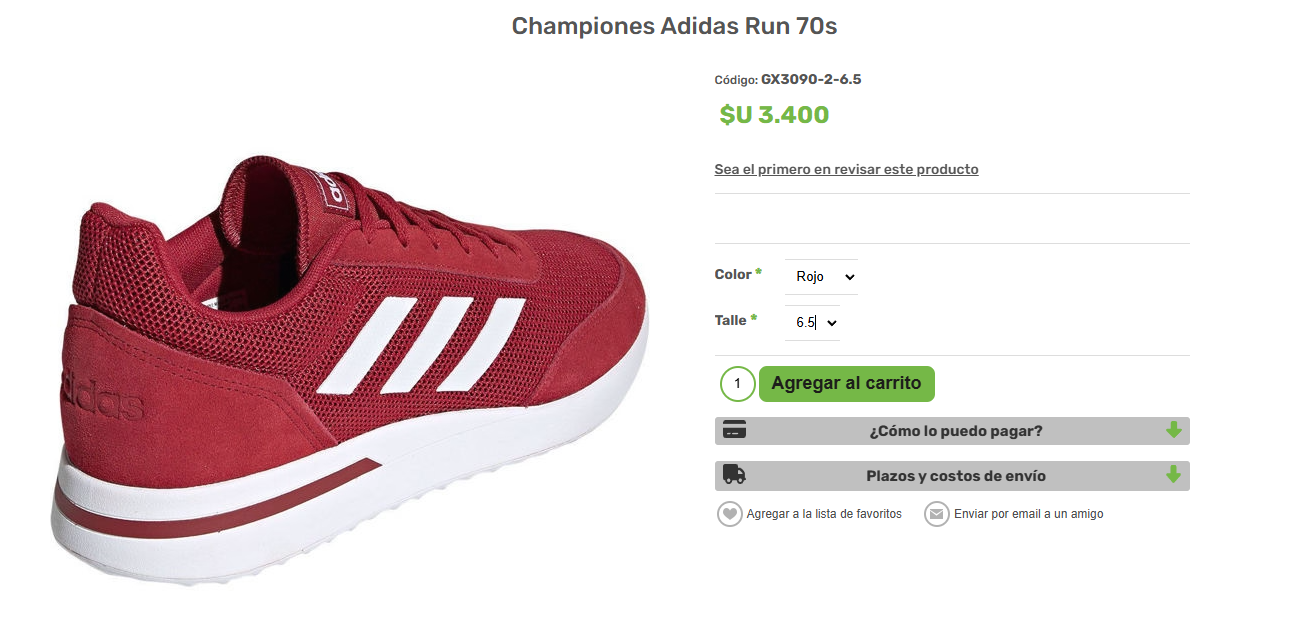Viewport: 1292px width, 640px height.
Task: Click the $U 3.400 price
Action: point(774,115)
